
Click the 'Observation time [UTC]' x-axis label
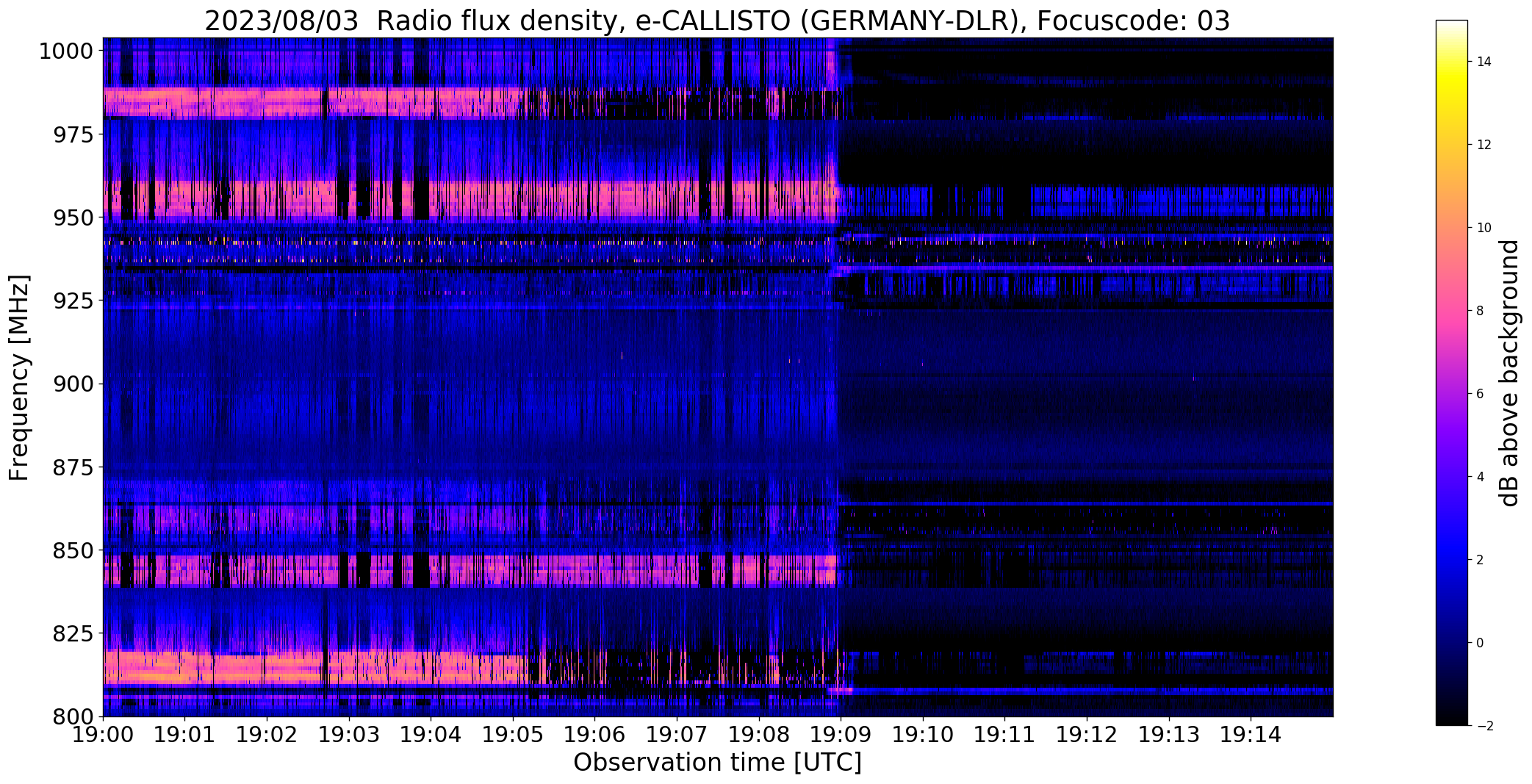(x=717, y=763)
